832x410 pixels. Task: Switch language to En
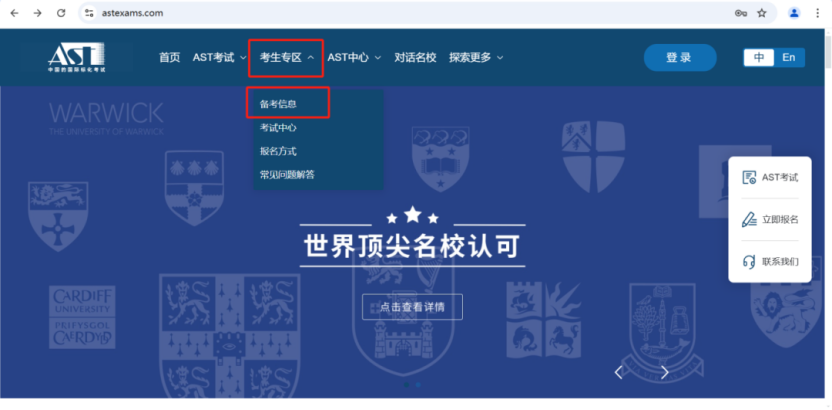click(x=789, y=58)
